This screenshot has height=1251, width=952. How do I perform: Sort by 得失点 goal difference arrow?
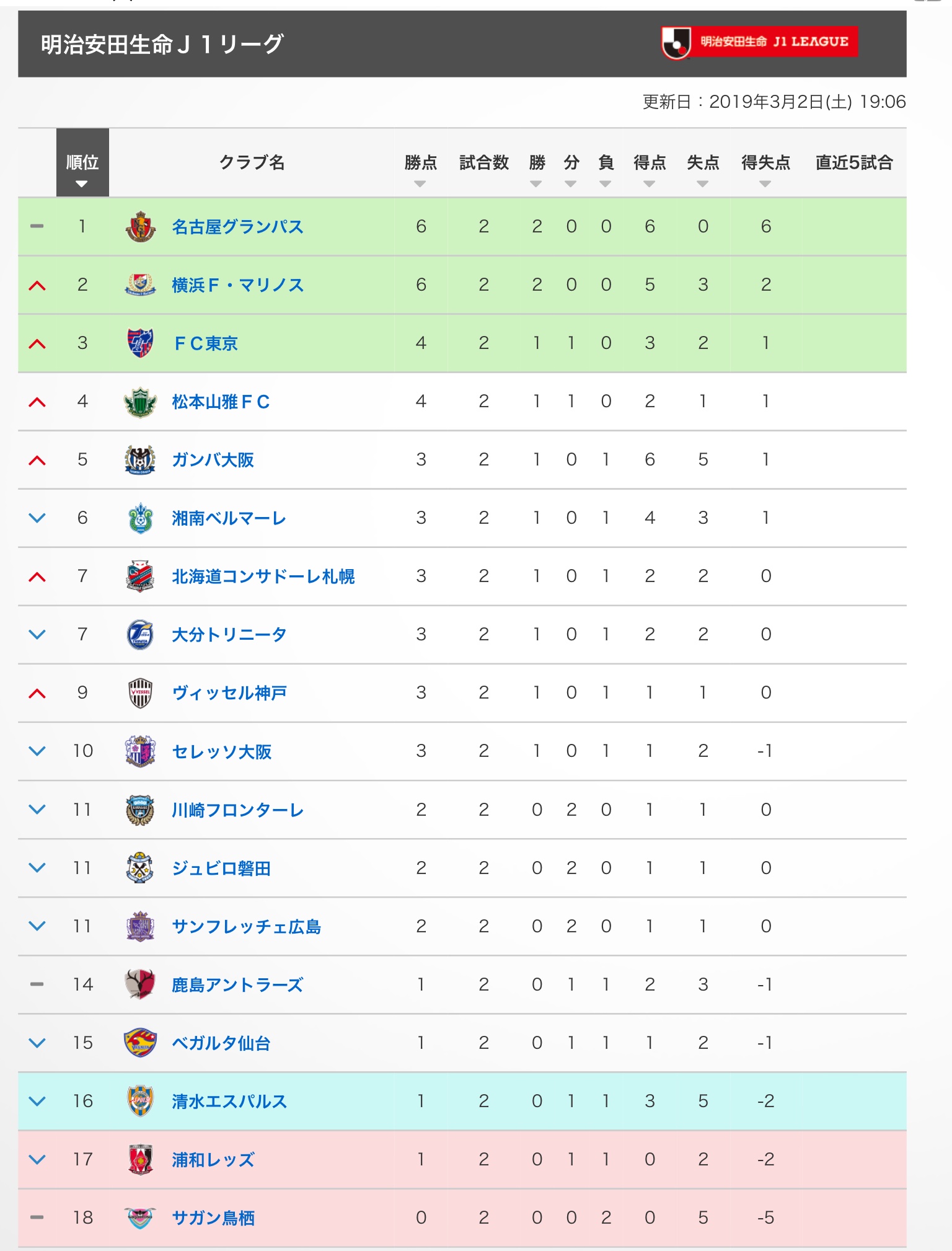(x=765, y=183)
